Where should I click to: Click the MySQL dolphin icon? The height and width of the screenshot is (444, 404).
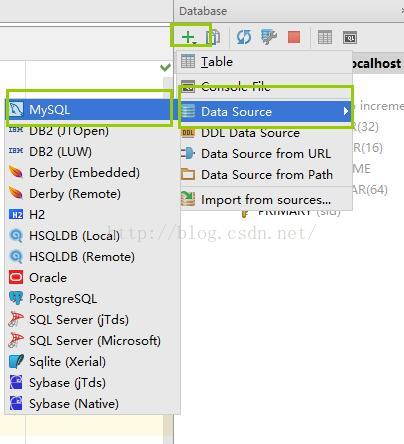16,110
